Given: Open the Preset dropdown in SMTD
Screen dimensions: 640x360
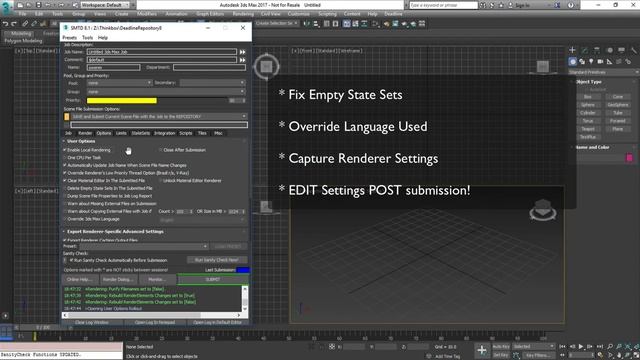Looking at the screenshot, I should coord(144,247).
